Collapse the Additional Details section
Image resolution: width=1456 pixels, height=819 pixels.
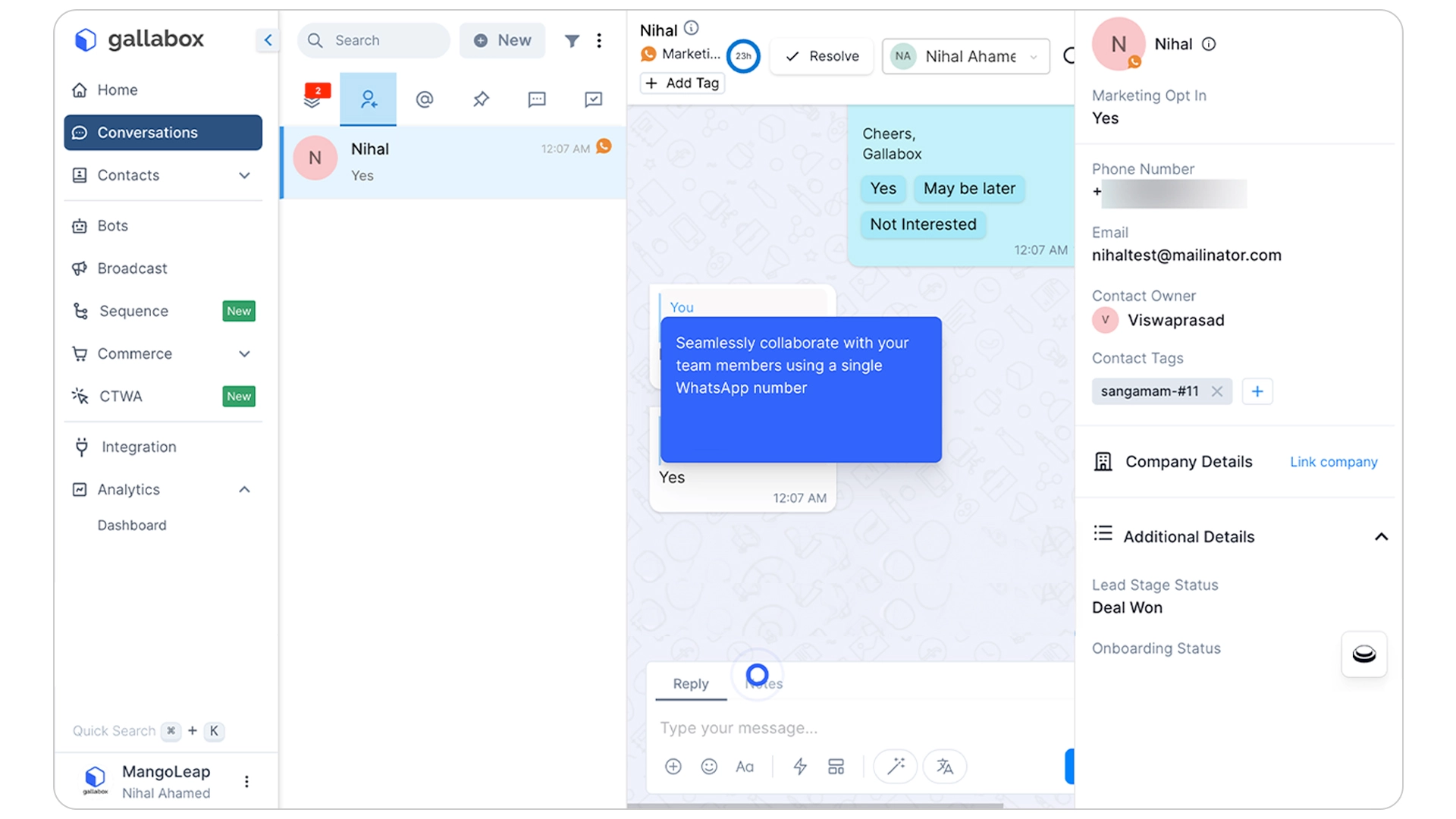1382,536
